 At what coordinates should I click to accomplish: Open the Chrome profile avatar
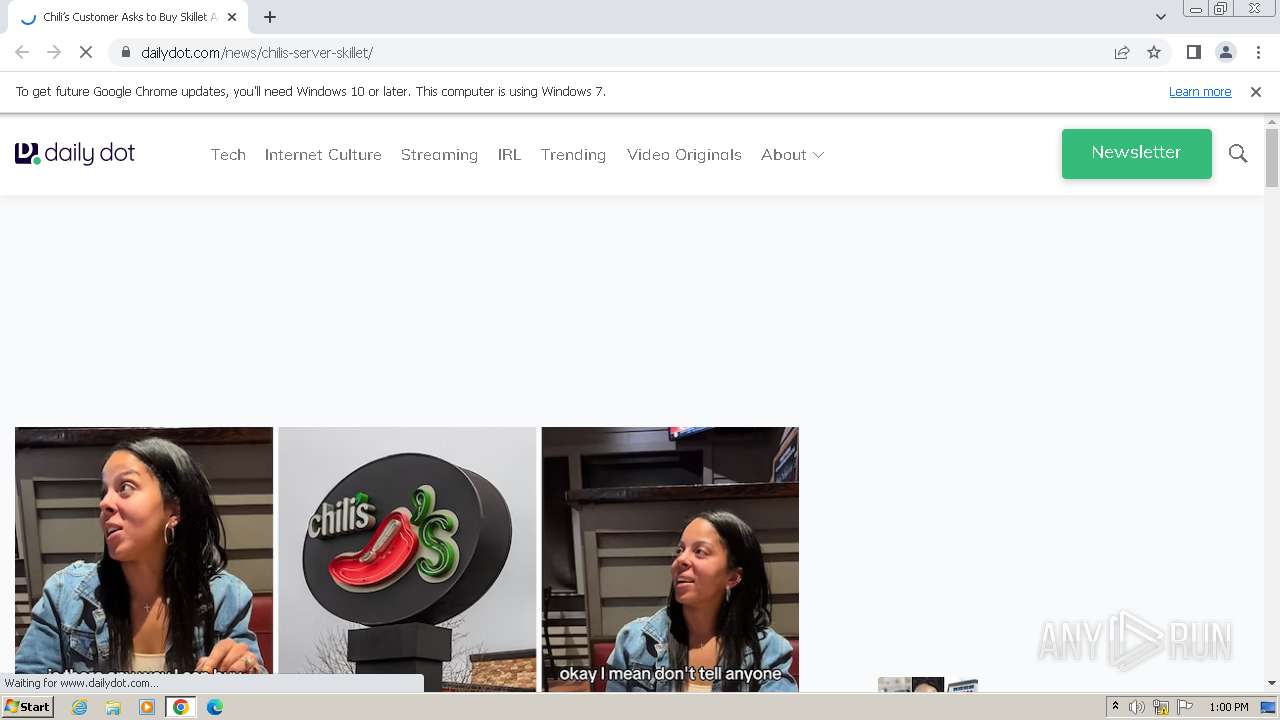1226,52
